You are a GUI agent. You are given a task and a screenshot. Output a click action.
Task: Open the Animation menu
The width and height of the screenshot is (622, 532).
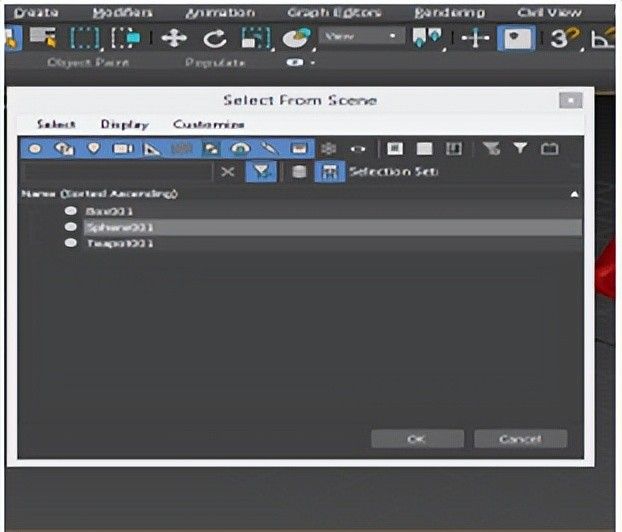pyautogui.click(x=220, y=13)
